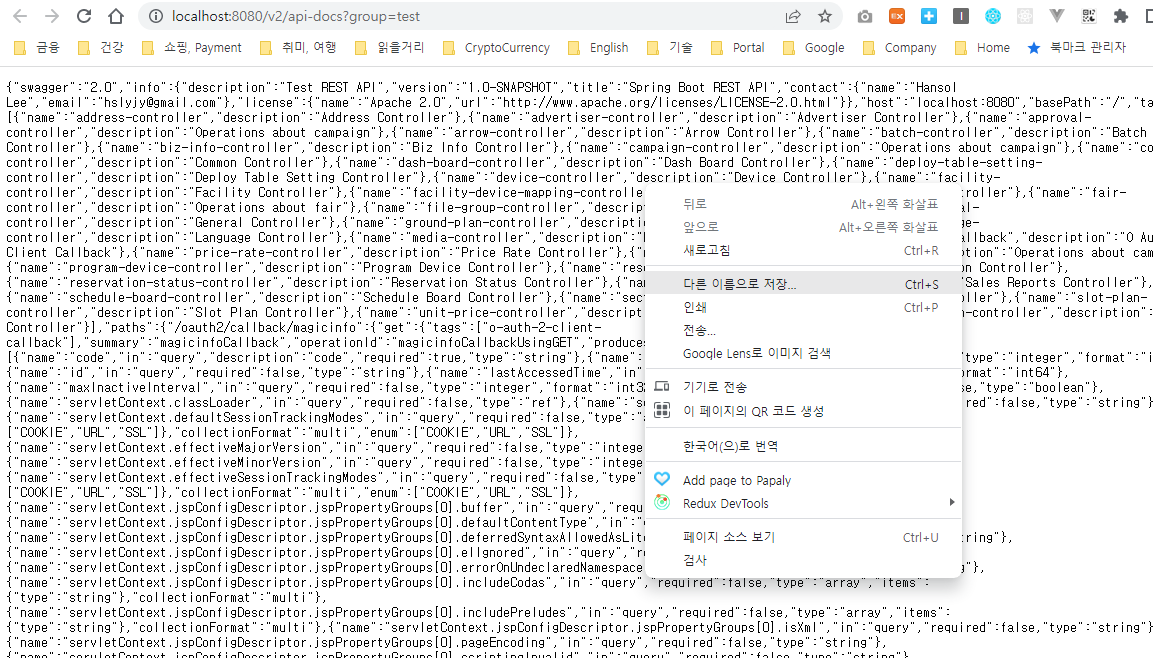The height and width of the screenshot is (658, 1153).
Task: Click the address bar URL localhost:8080
Action: 296,16
